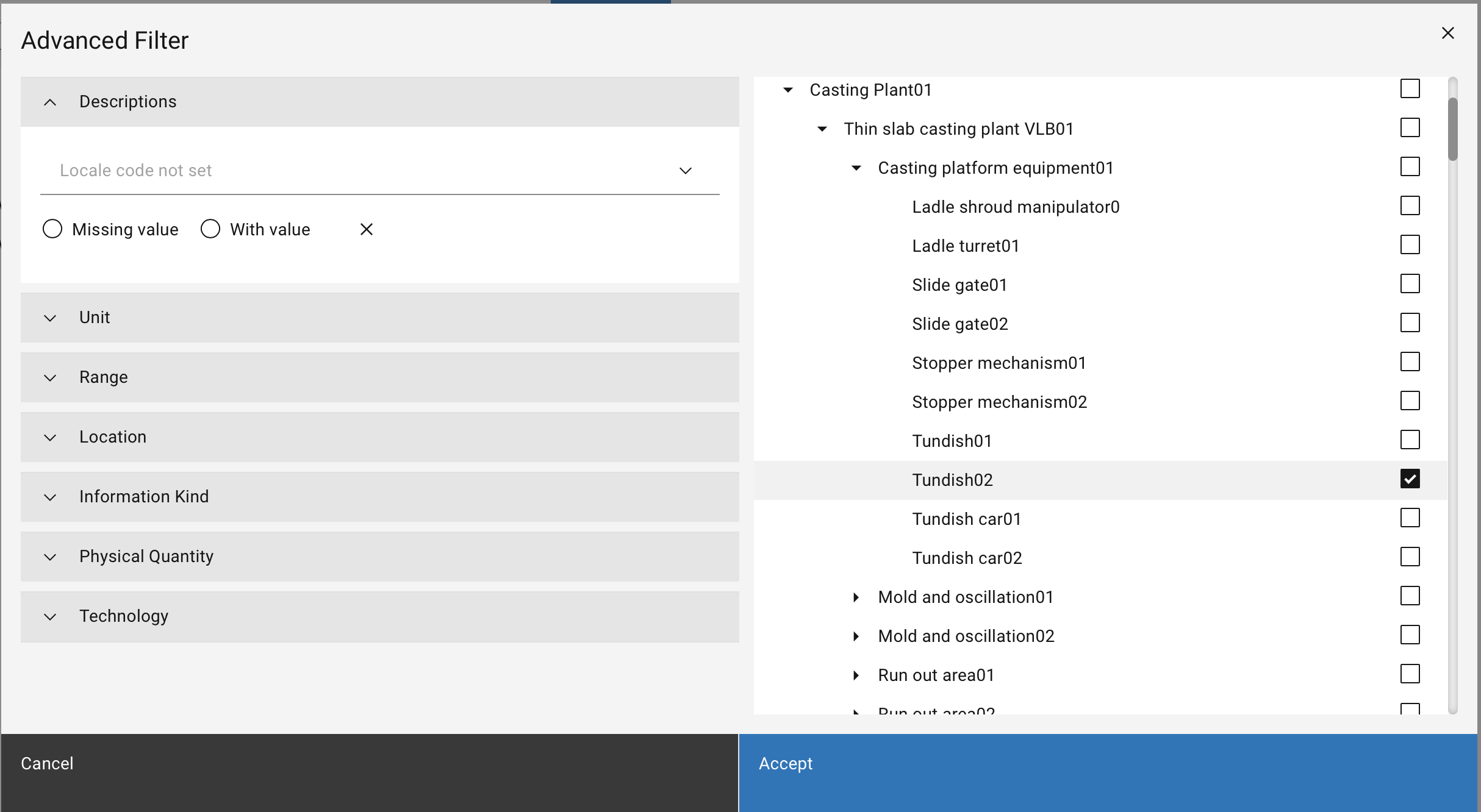Close the Advanced Filter dialog
Screen dimensions: 1481x812
click(1447, 33)
